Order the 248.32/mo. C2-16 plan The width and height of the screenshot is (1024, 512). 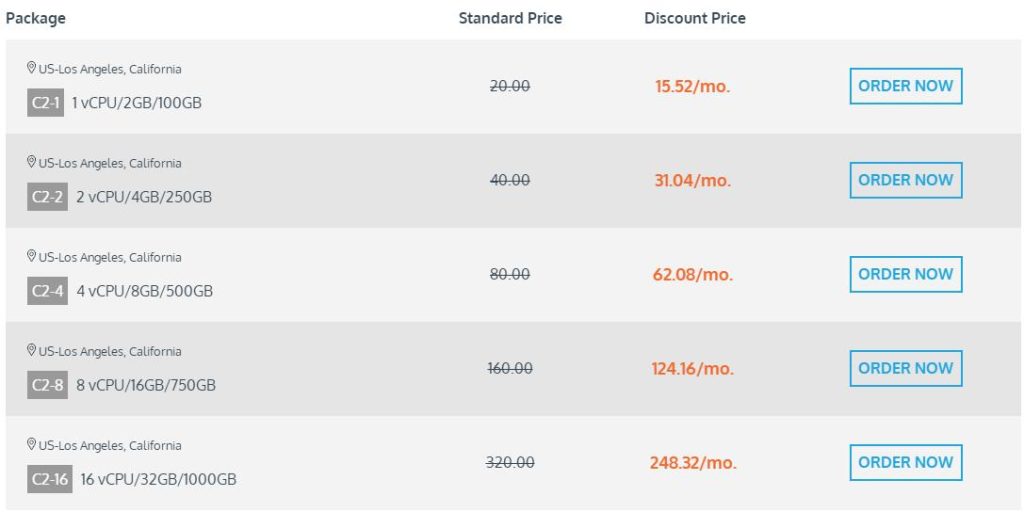tap(906, 462)
